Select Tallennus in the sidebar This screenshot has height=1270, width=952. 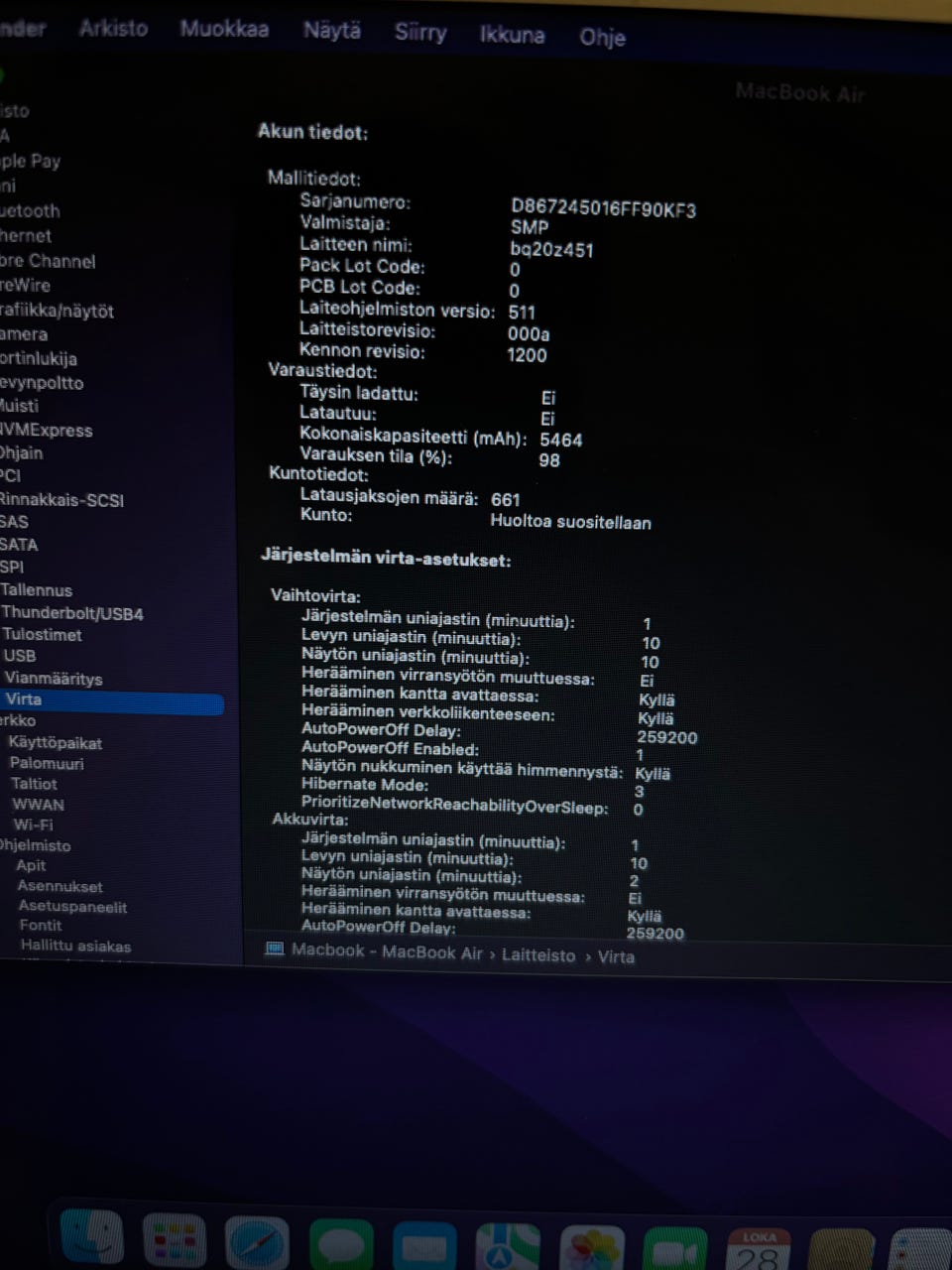pos(37,589)
